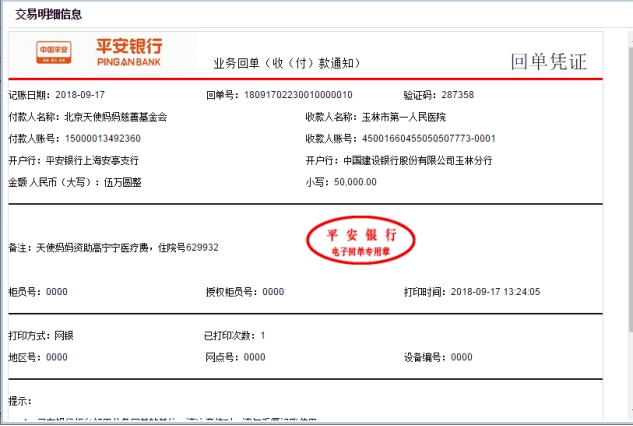Click the 记账日期 label

coord(27,95)
